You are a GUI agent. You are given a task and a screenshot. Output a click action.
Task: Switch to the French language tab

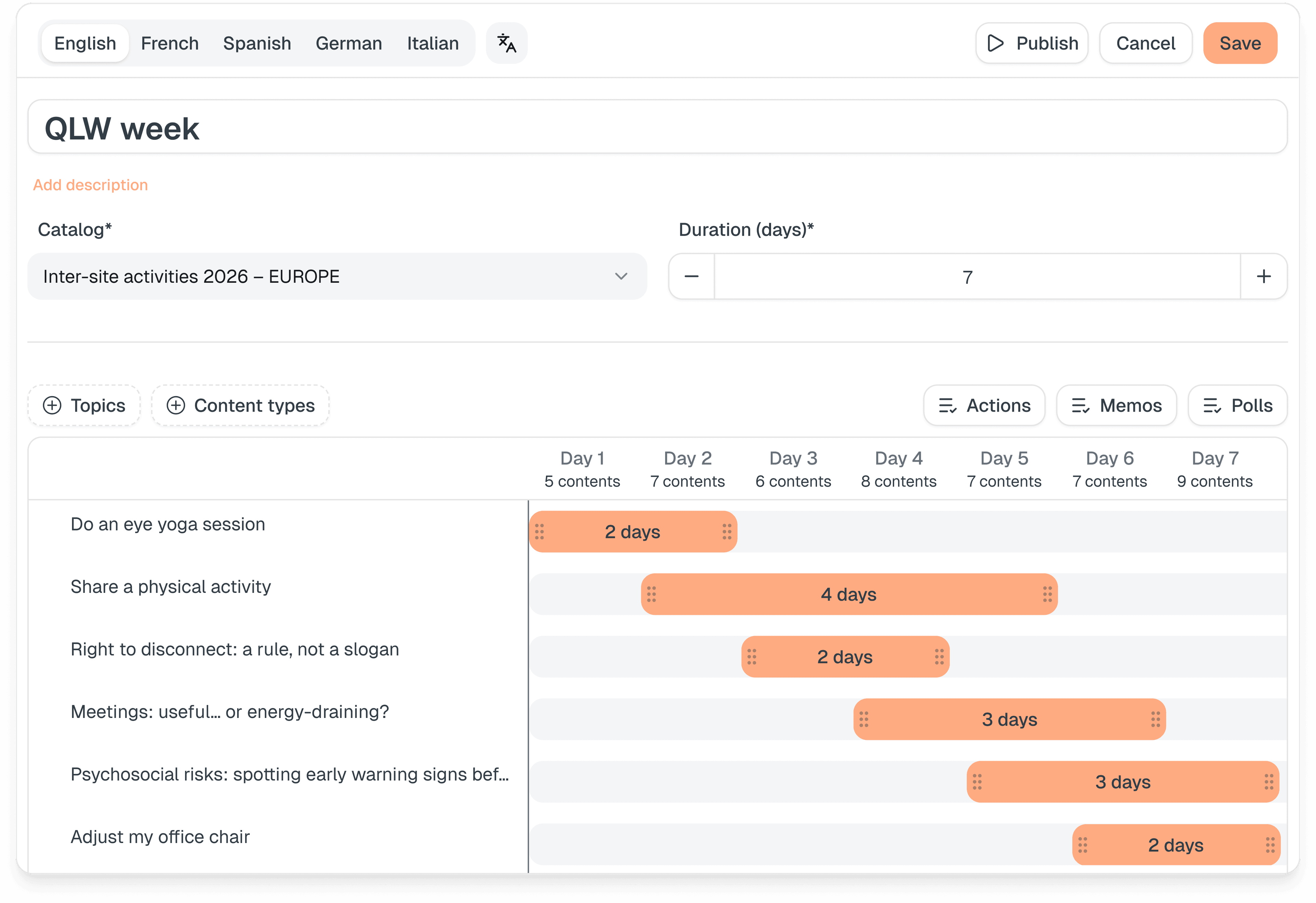(169, 42)
